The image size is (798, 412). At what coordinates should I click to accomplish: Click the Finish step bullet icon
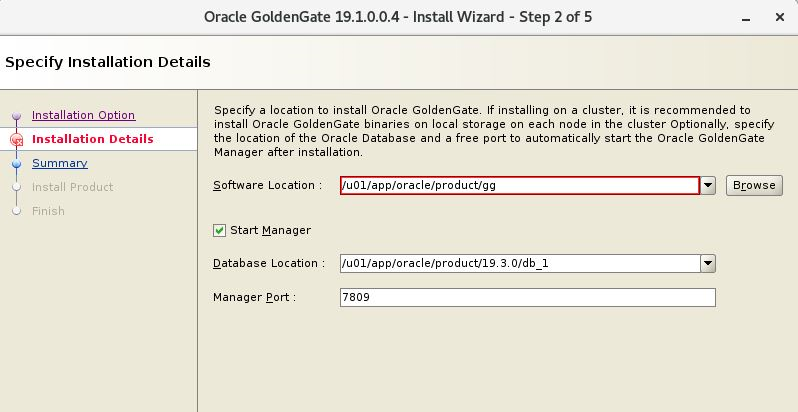point(17,211)
